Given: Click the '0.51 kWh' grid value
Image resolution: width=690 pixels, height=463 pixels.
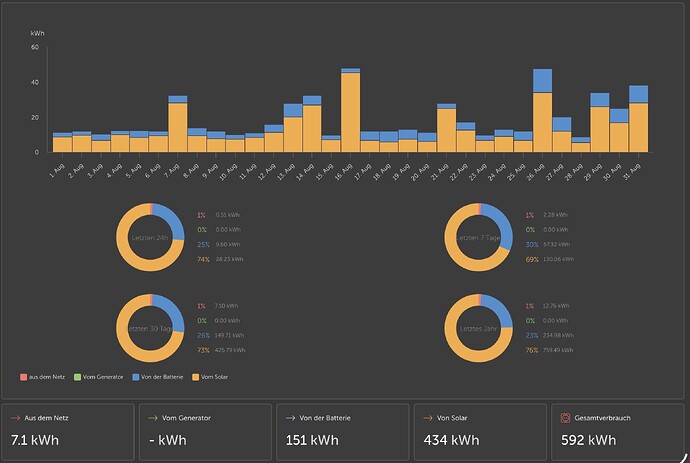Looking at the screenshot, I should [x=228, y=215].
